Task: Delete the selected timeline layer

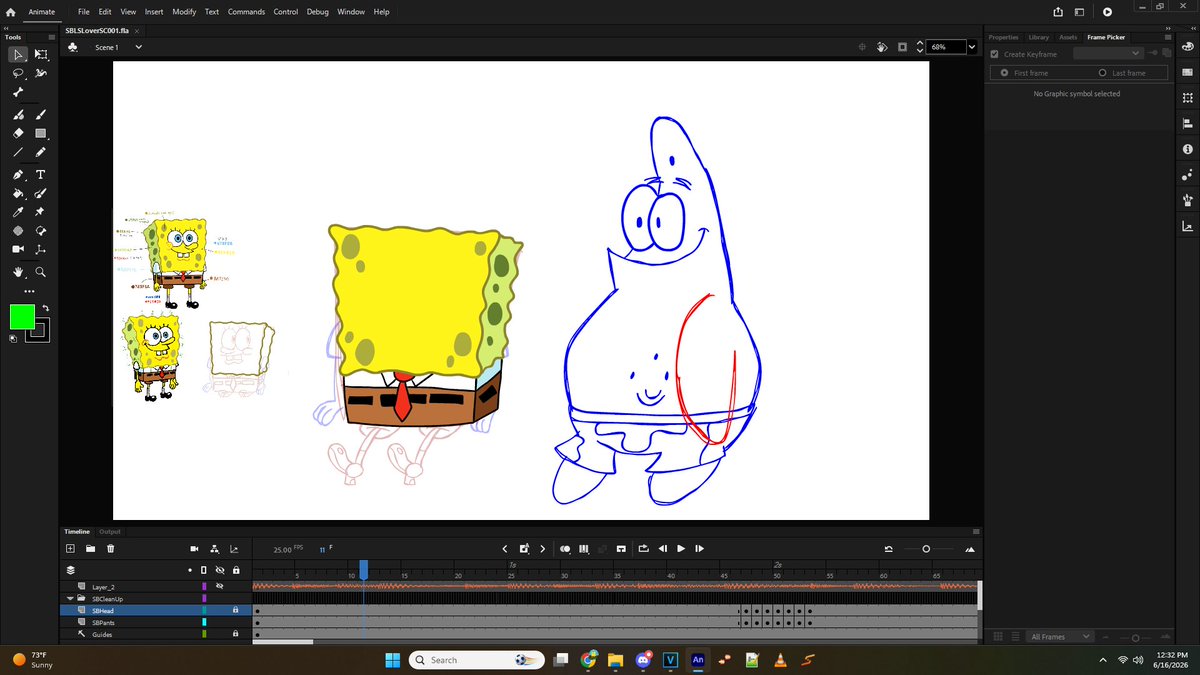Action: (x=110, y=548)
